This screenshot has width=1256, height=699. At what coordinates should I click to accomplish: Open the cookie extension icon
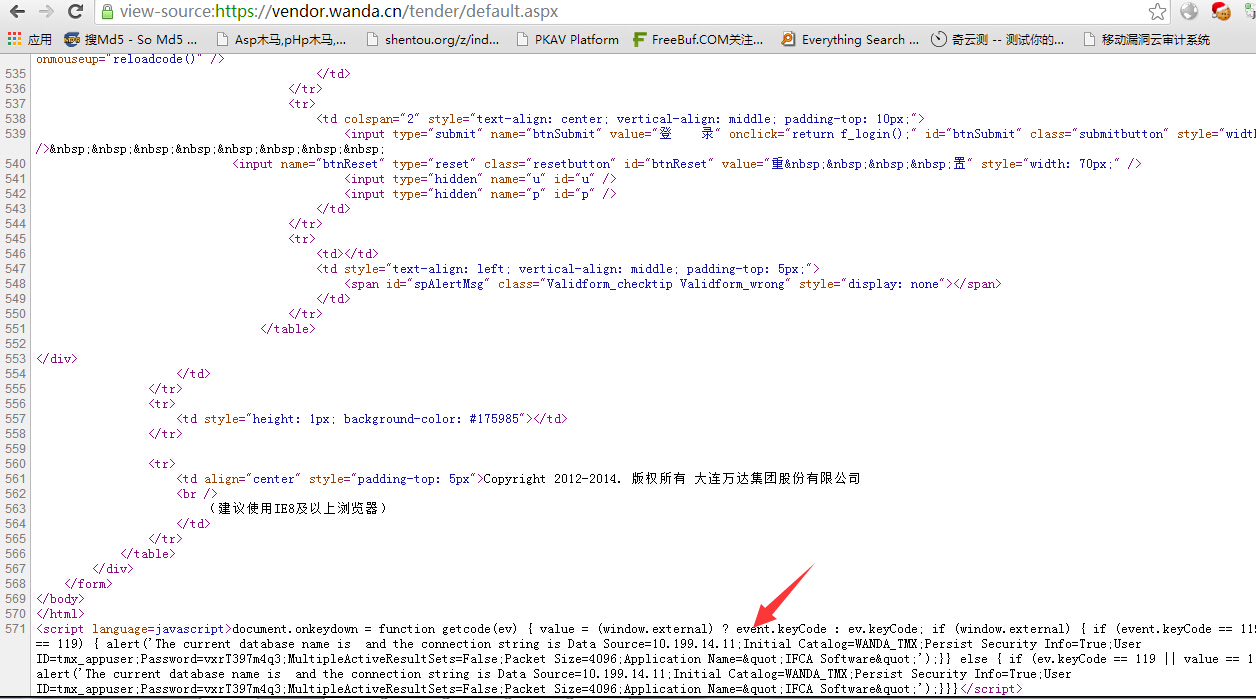[x=1221, y=12]
